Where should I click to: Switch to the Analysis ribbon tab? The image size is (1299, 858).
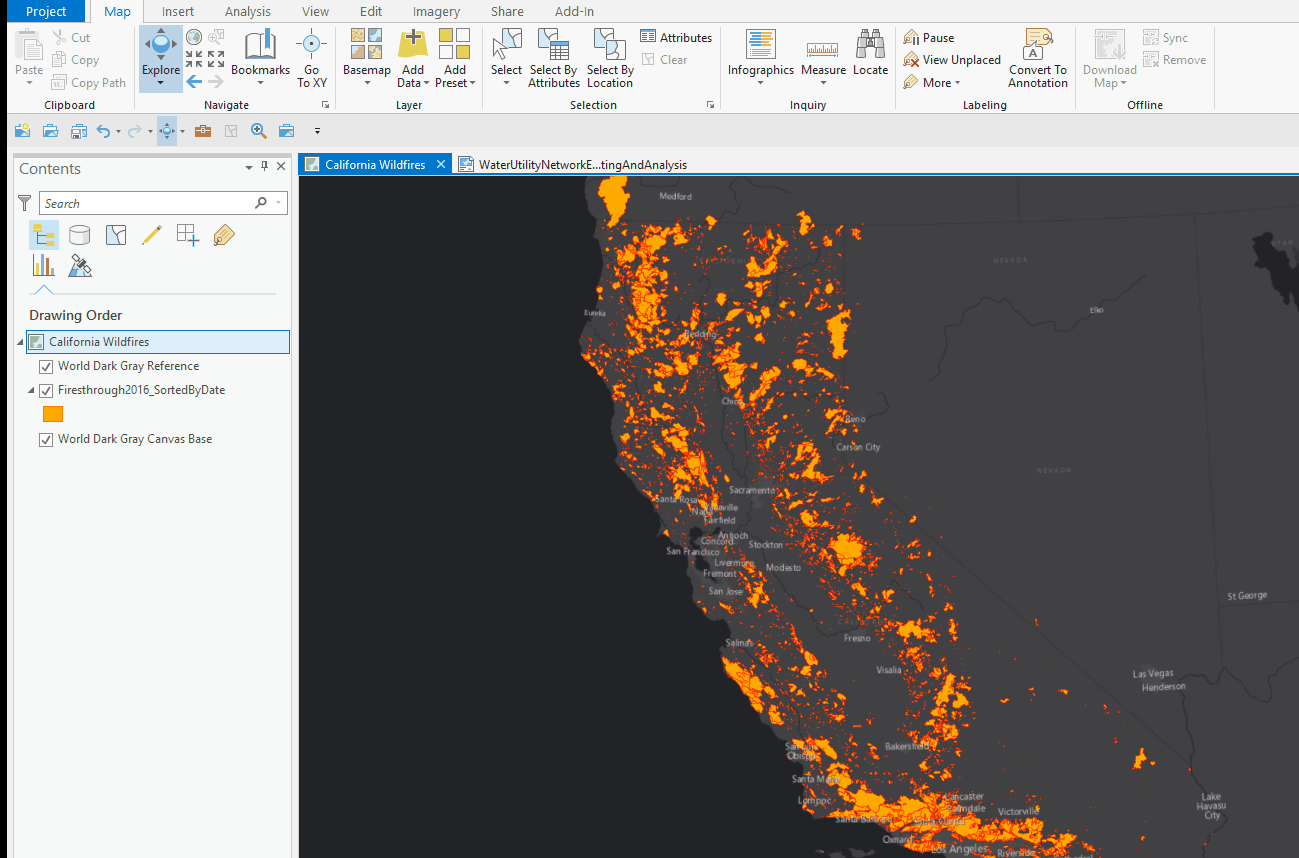(247, 12)
